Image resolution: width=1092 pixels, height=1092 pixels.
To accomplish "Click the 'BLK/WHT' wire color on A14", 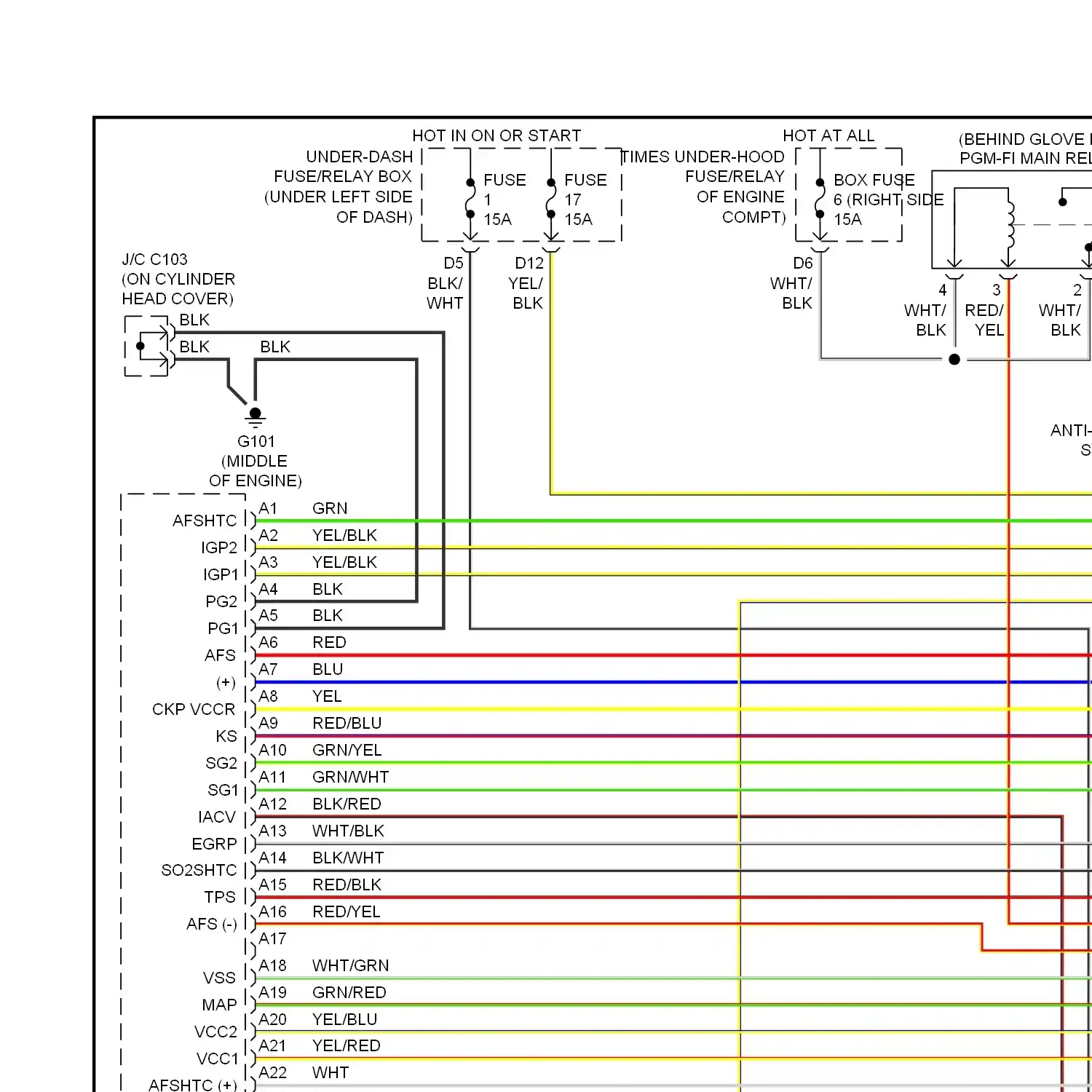I will click(348, 858).
